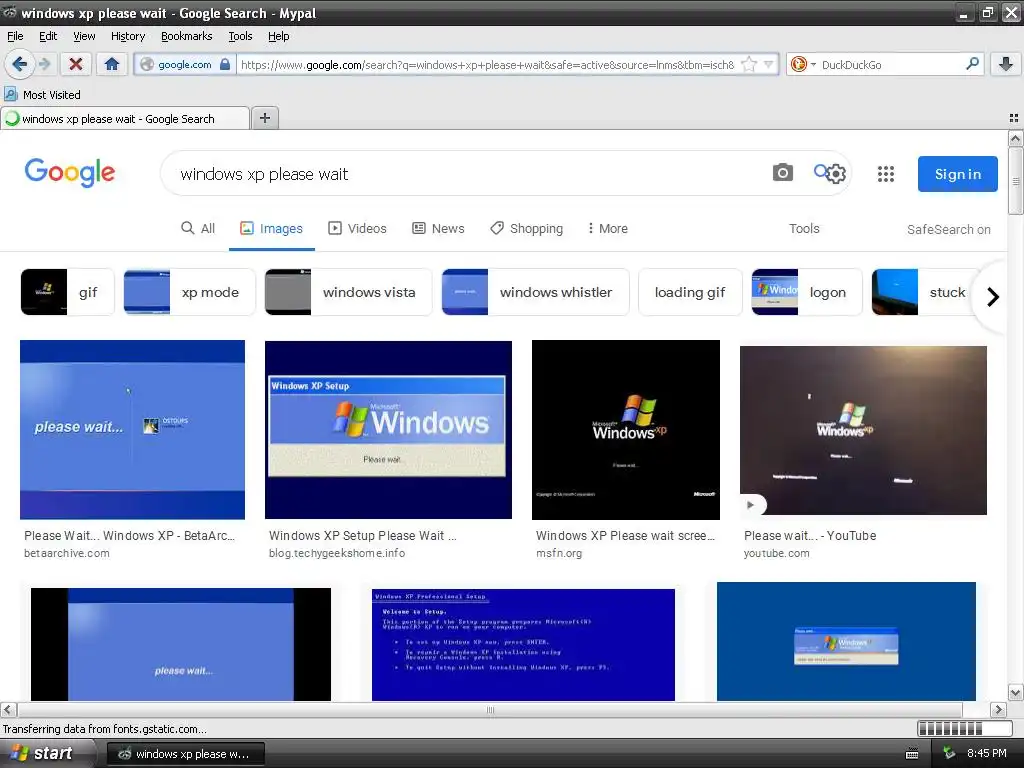Image resolution: width=1024 pixels, height=768 pixels.
Task: Open the Bookmarks menu
Action: point(186,36)
